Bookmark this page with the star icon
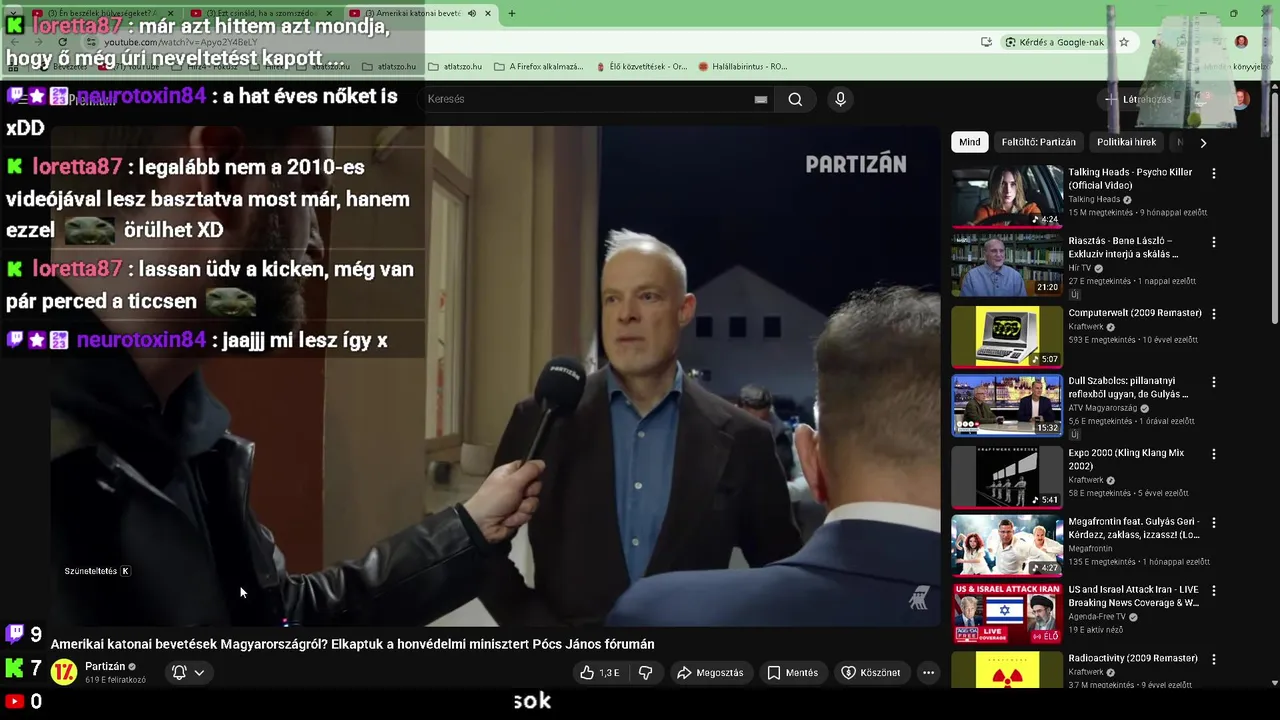 point(1124,42)
